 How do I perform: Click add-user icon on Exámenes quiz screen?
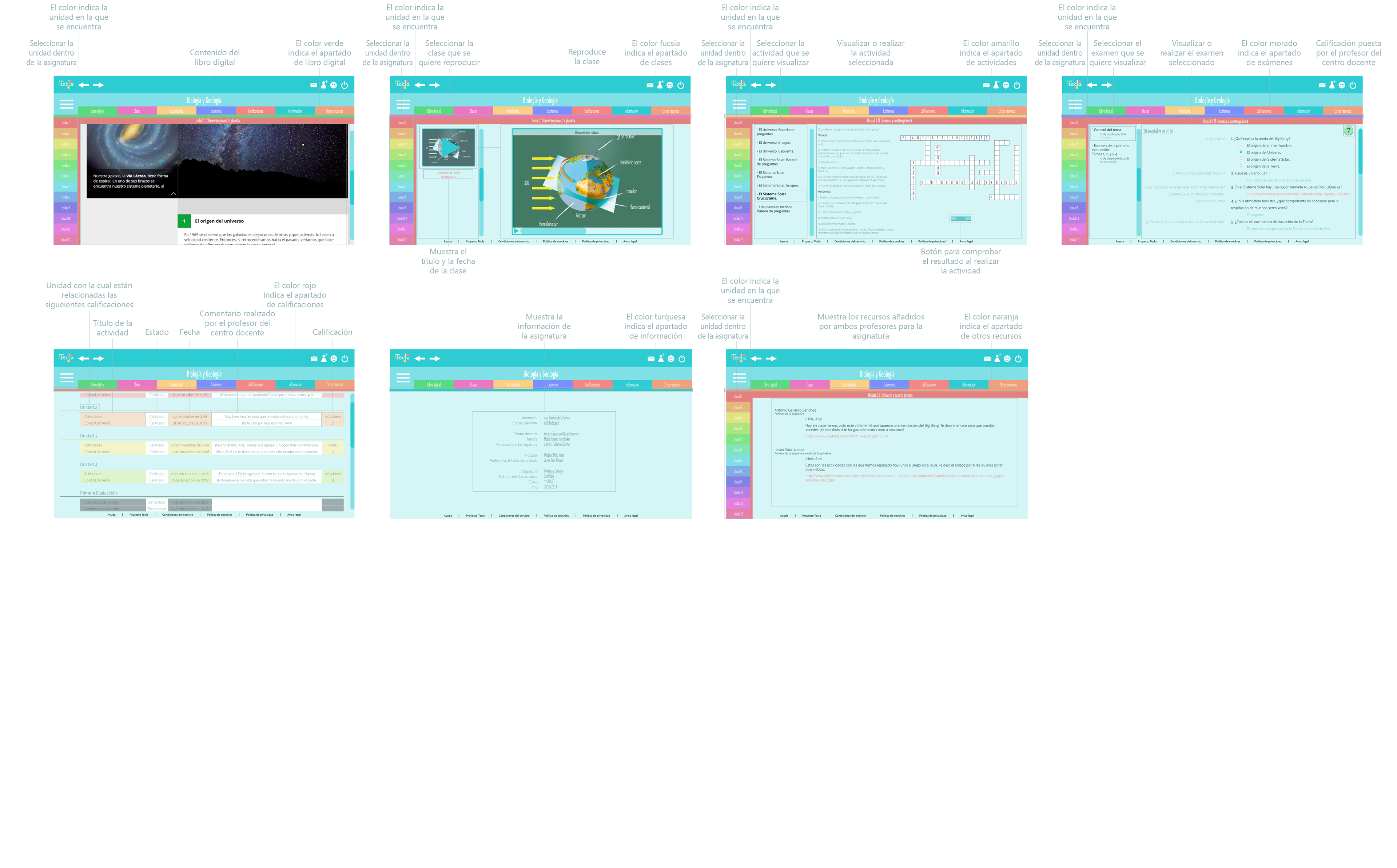(1332, 85)
